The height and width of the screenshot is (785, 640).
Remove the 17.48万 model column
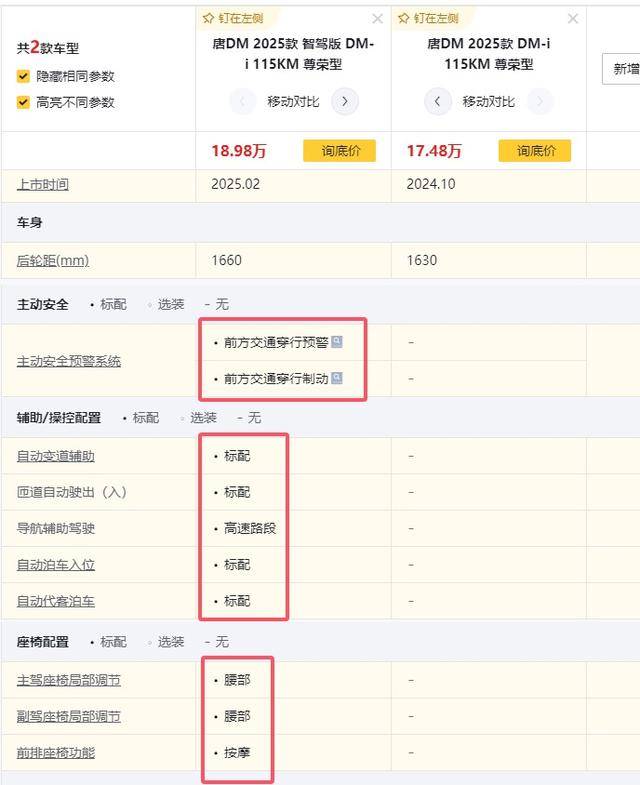tap(573, 19)
